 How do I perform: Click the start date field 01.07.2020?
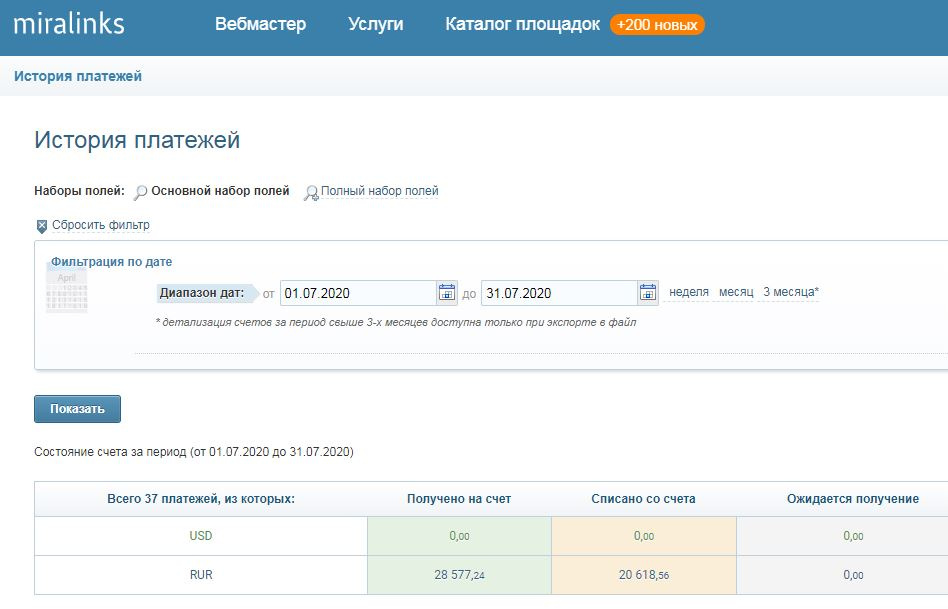(358, 293)
